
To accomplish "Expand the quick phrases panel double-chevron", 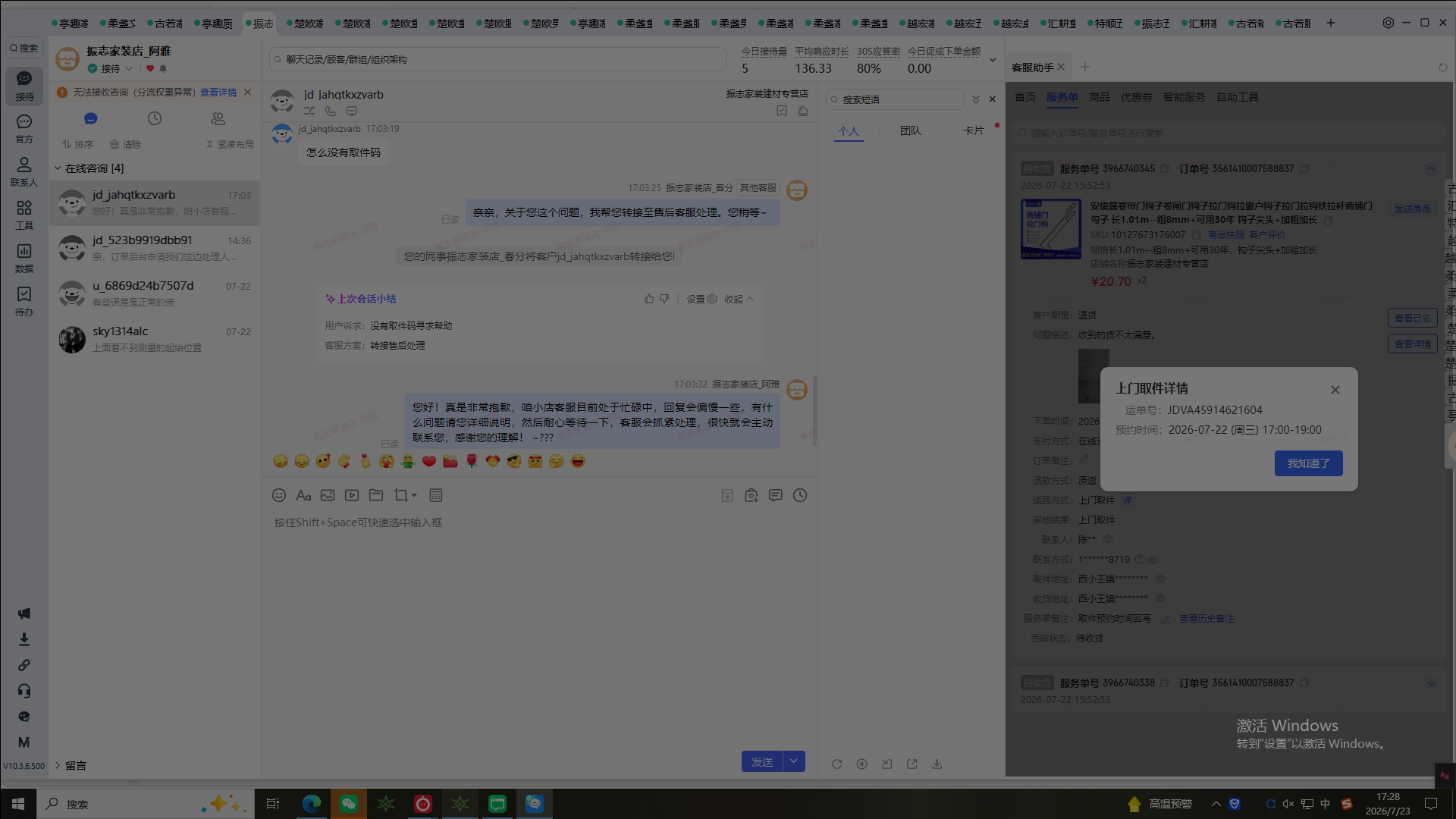I will pos(976,99).
